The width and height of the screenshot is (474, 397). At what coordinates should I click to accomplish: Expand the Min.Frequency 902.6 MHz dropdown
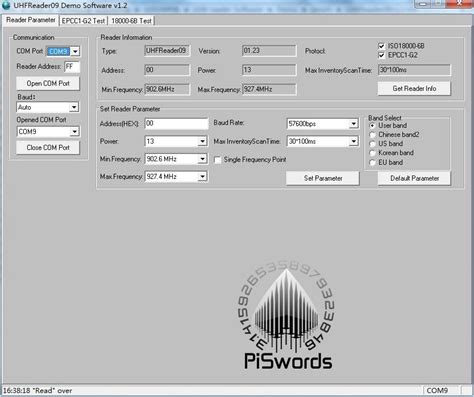tap(202, 159)
